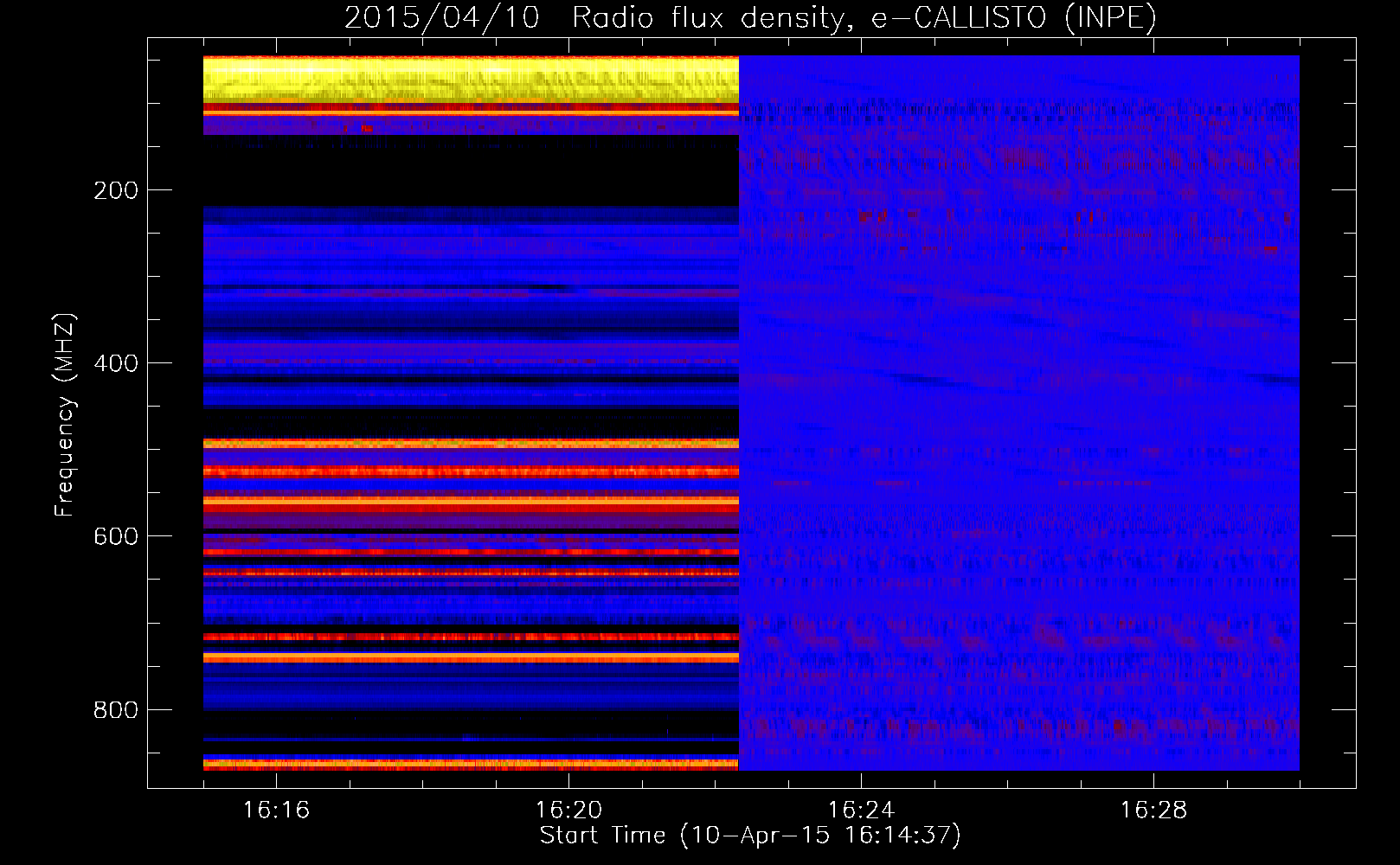This screenshot has height=865, width=1400.
Task: Click the 'Start Time (10-Apr-15 16:14:37)' label
Action: click(750, 836)
